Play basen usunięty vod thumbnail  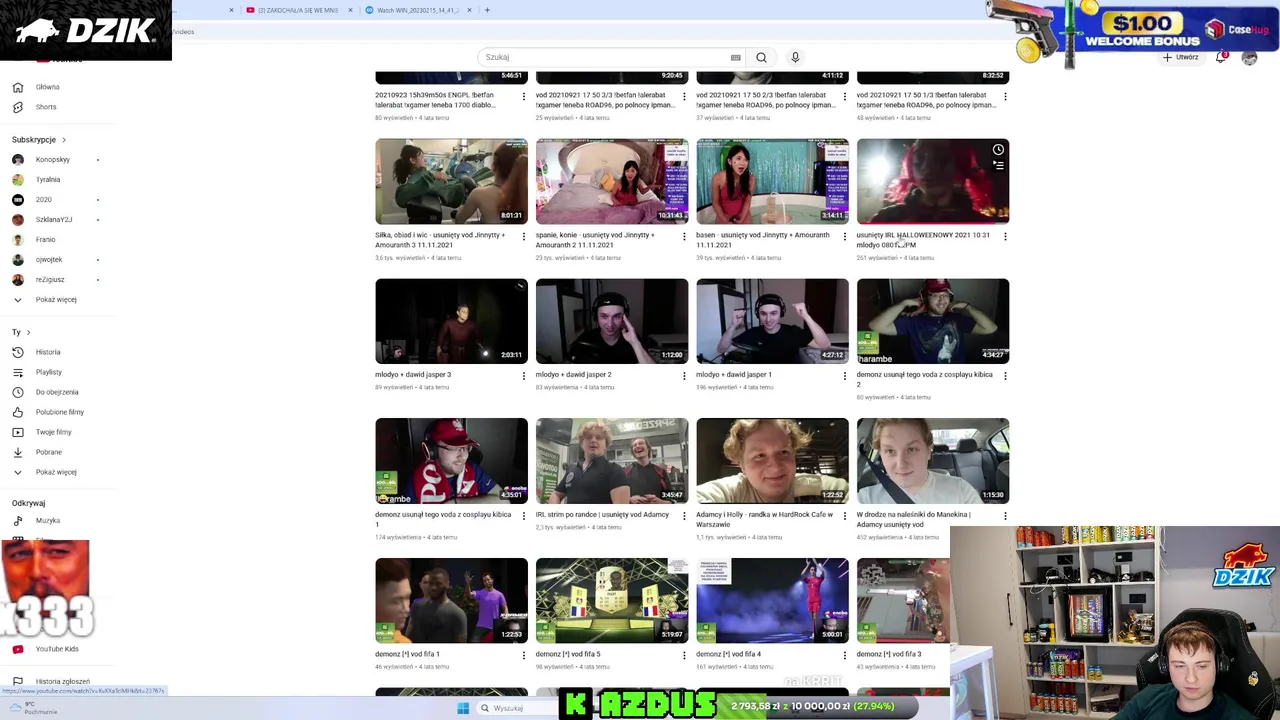click(x=772, y=181)
